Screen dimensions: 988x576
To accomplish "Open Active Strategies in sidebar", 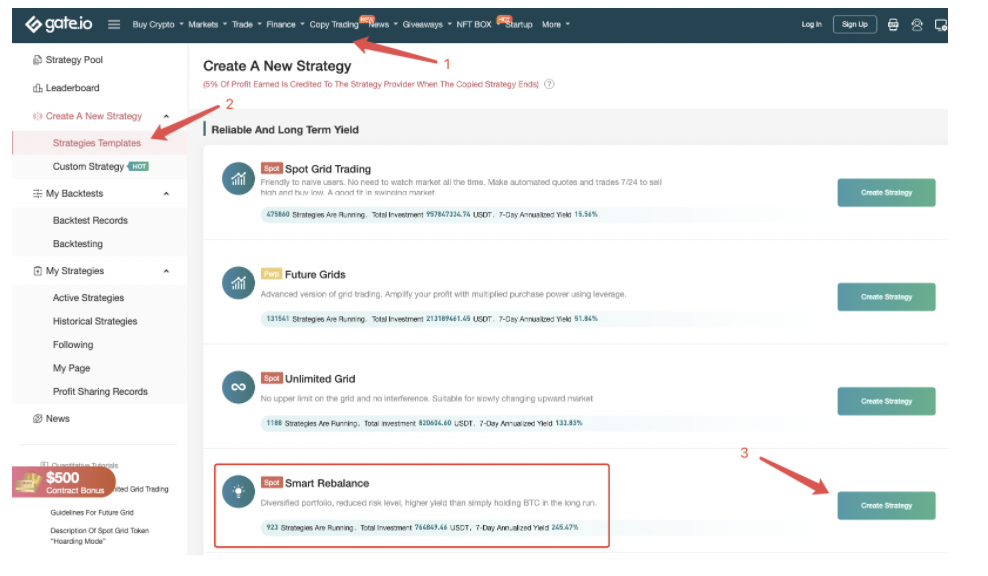I will [x=88, y=298].
